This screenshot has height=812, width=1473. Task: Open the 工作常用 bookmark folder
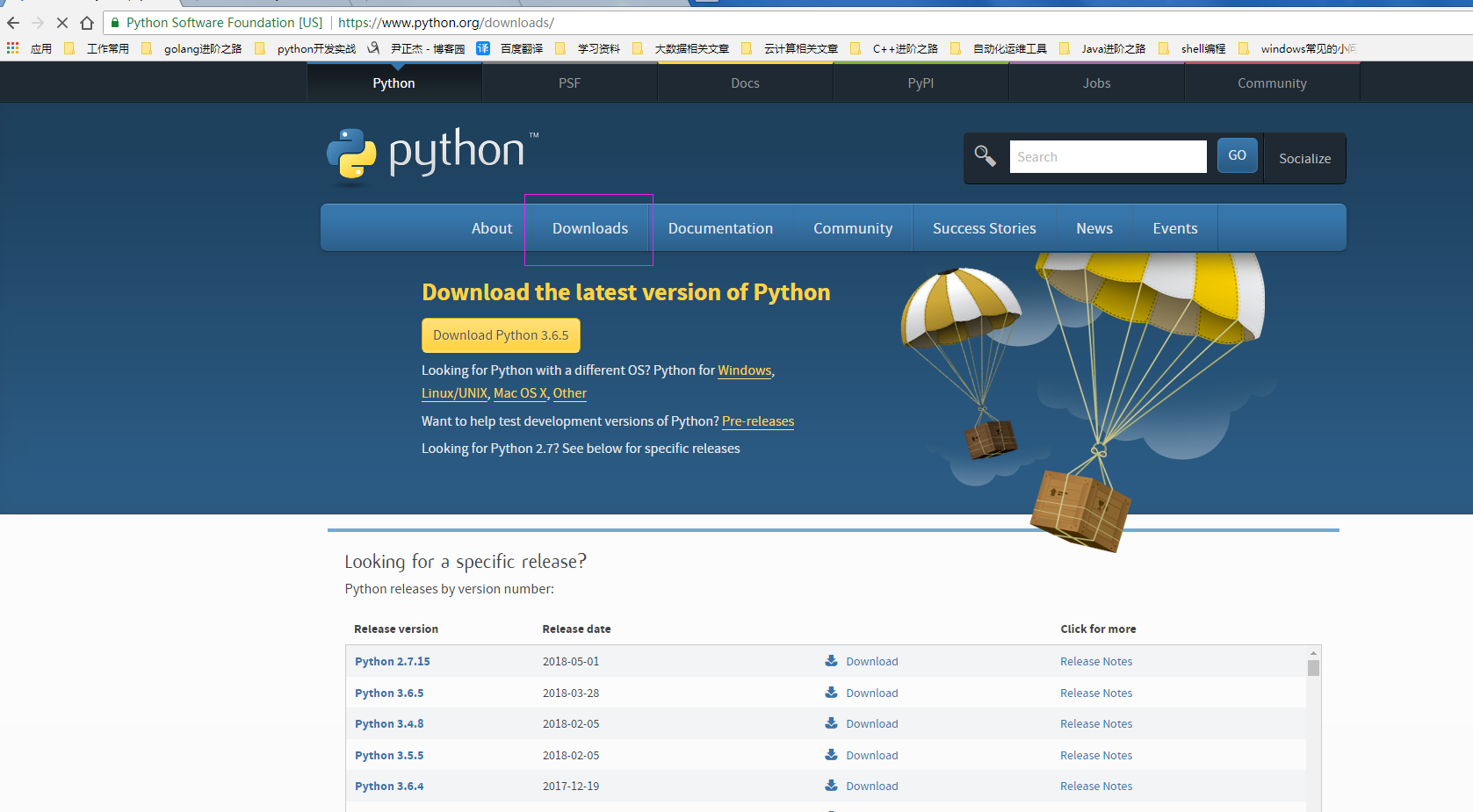click(97, 48)
